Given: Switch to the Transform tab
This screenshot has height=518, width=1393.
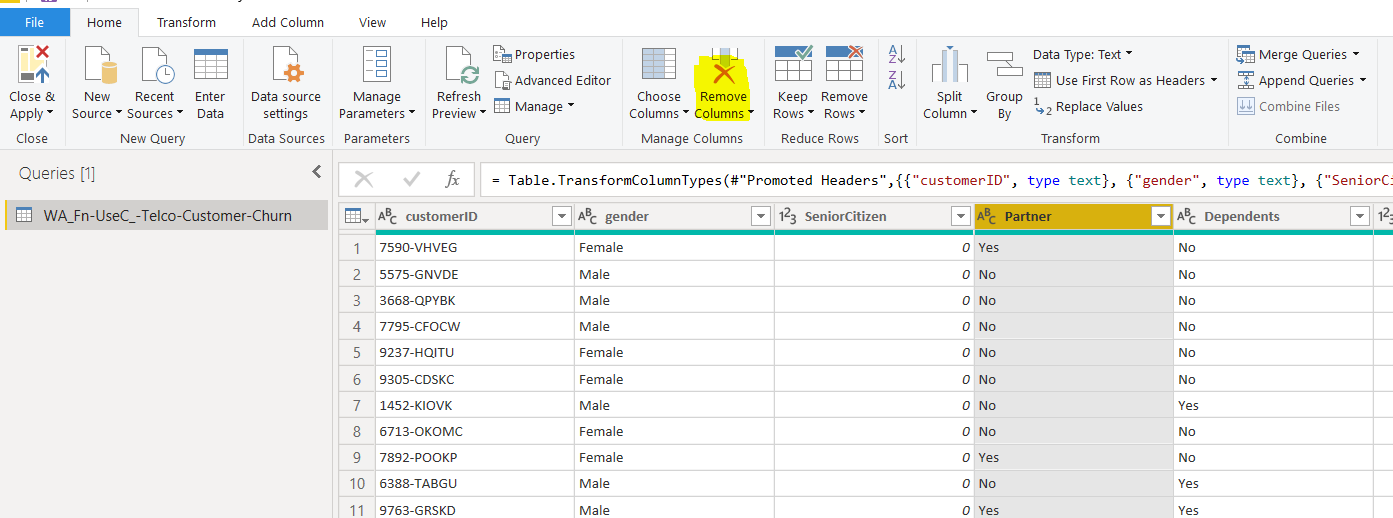Looking at the screenshot, I should pyautogui.click(x=186, y=22).
